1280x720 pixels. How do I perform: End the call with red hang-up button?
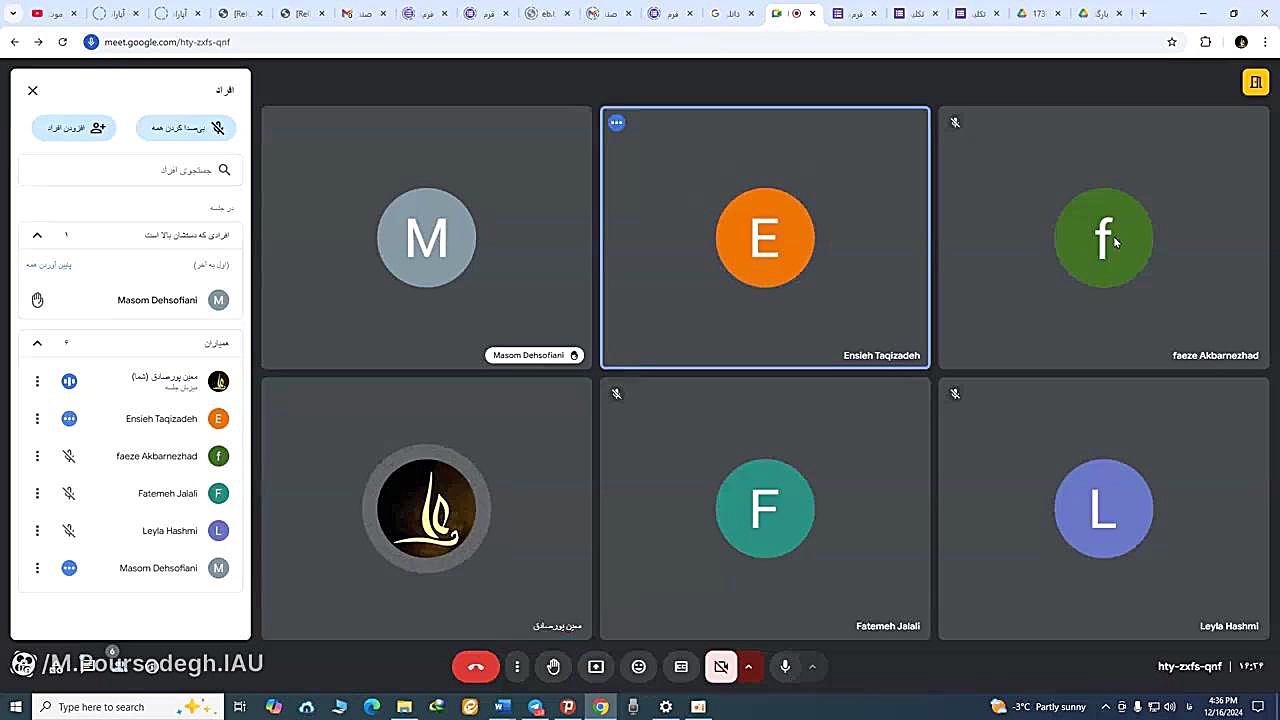pyautogui.click(x=476, y=667)
